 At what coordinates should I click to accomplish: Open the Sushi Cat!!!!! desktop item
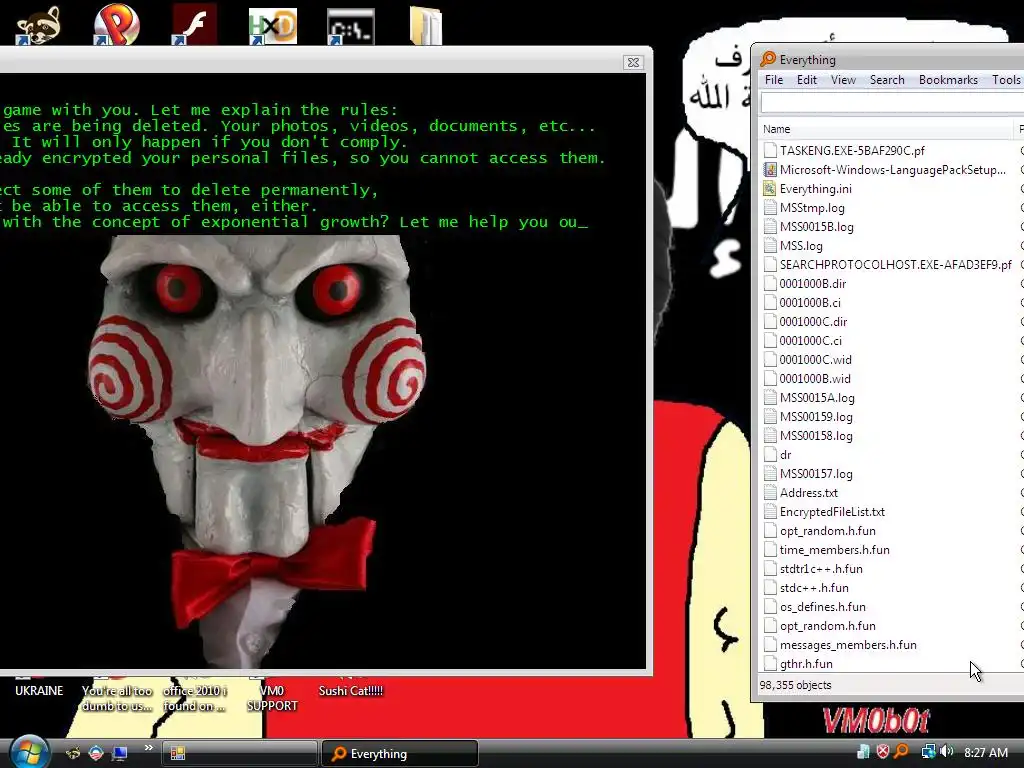pos(351,690)
